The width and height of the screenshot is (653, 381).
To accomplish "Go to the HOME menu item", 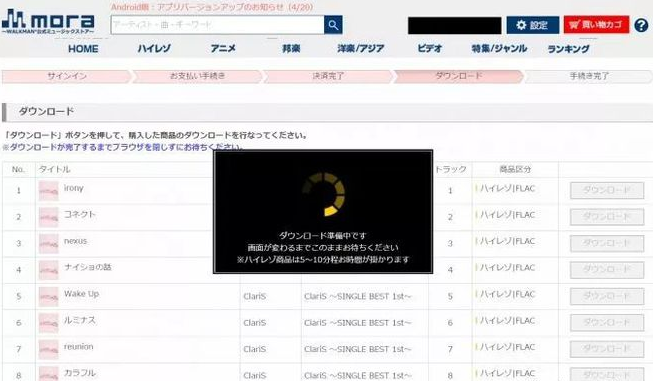I will (83, 49).
